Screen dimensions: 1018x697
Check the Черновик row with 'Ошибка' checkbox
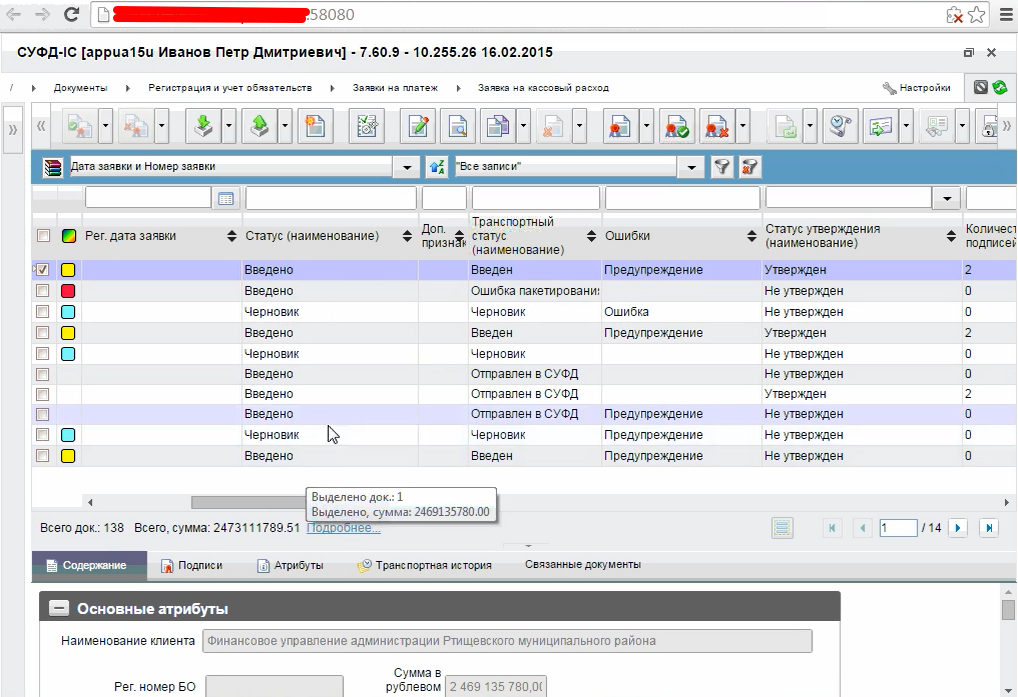[42, 312]
